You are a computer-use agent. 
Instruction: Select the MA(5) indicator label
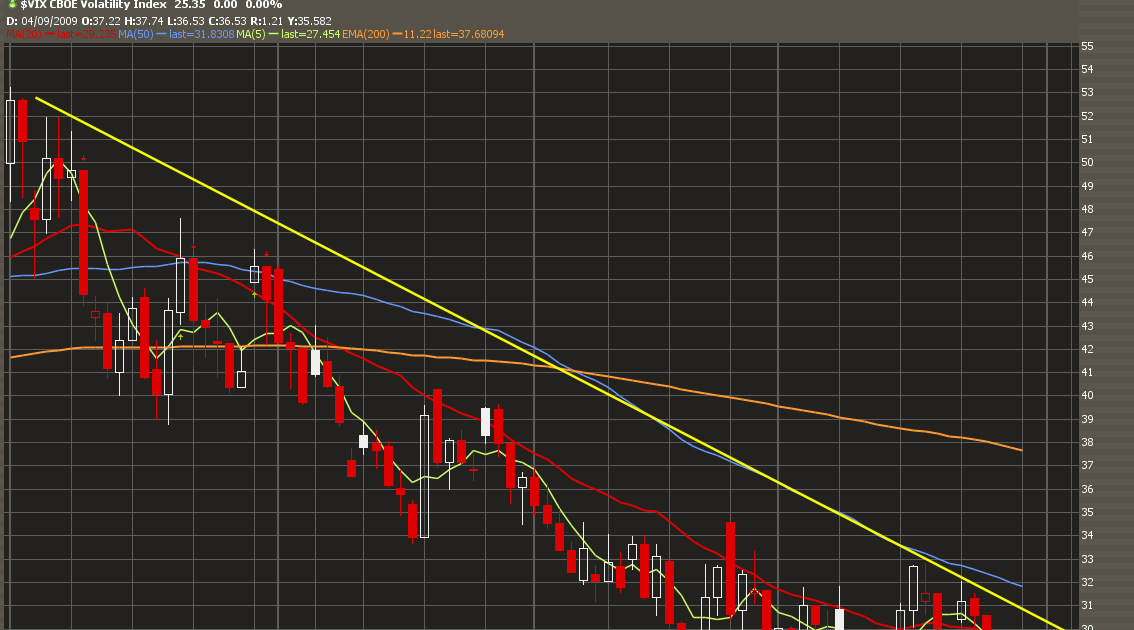pyautogui.click(x=250, y=34)
